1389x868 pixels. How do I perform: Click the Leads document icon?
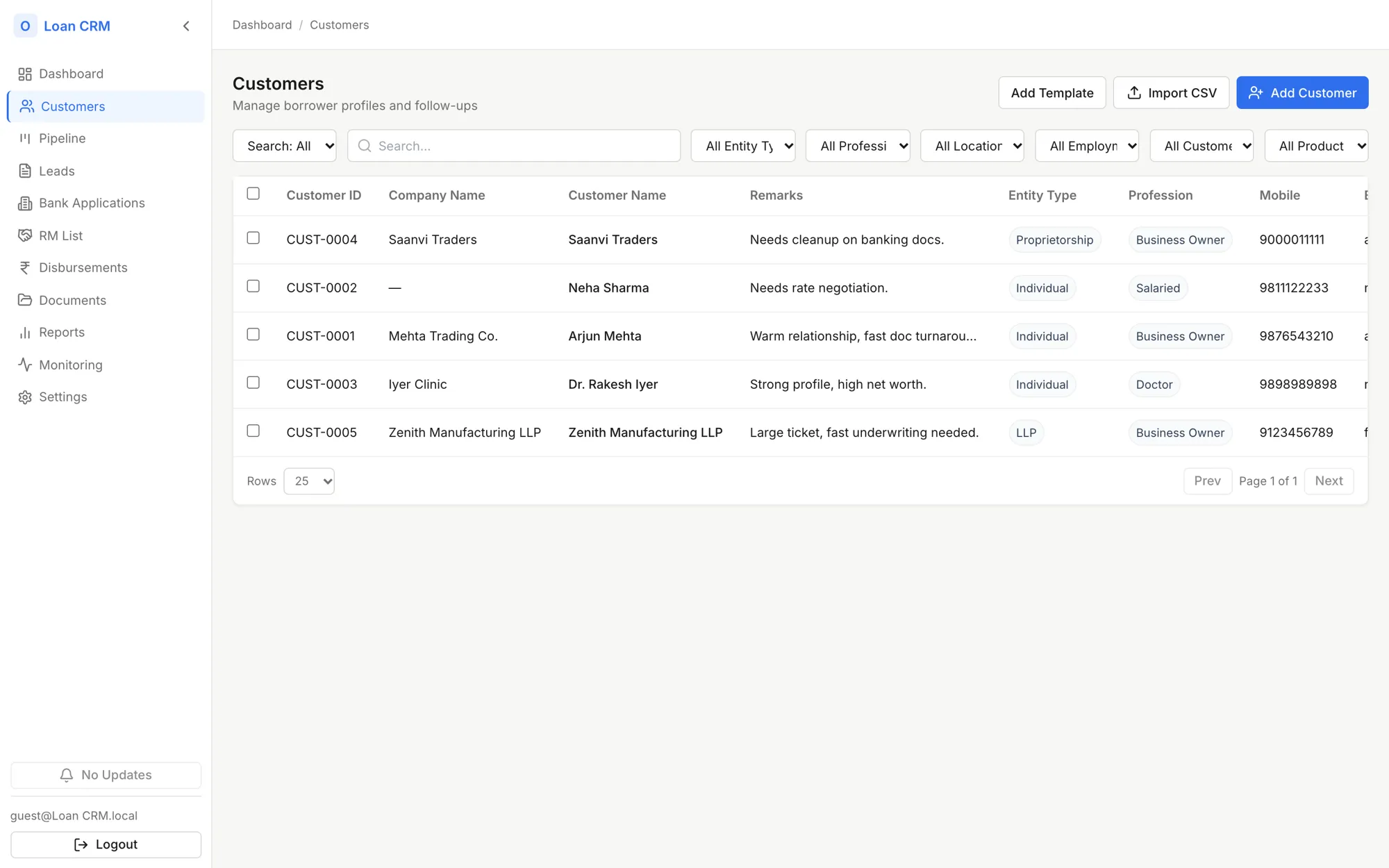click(x=25, y=171)
